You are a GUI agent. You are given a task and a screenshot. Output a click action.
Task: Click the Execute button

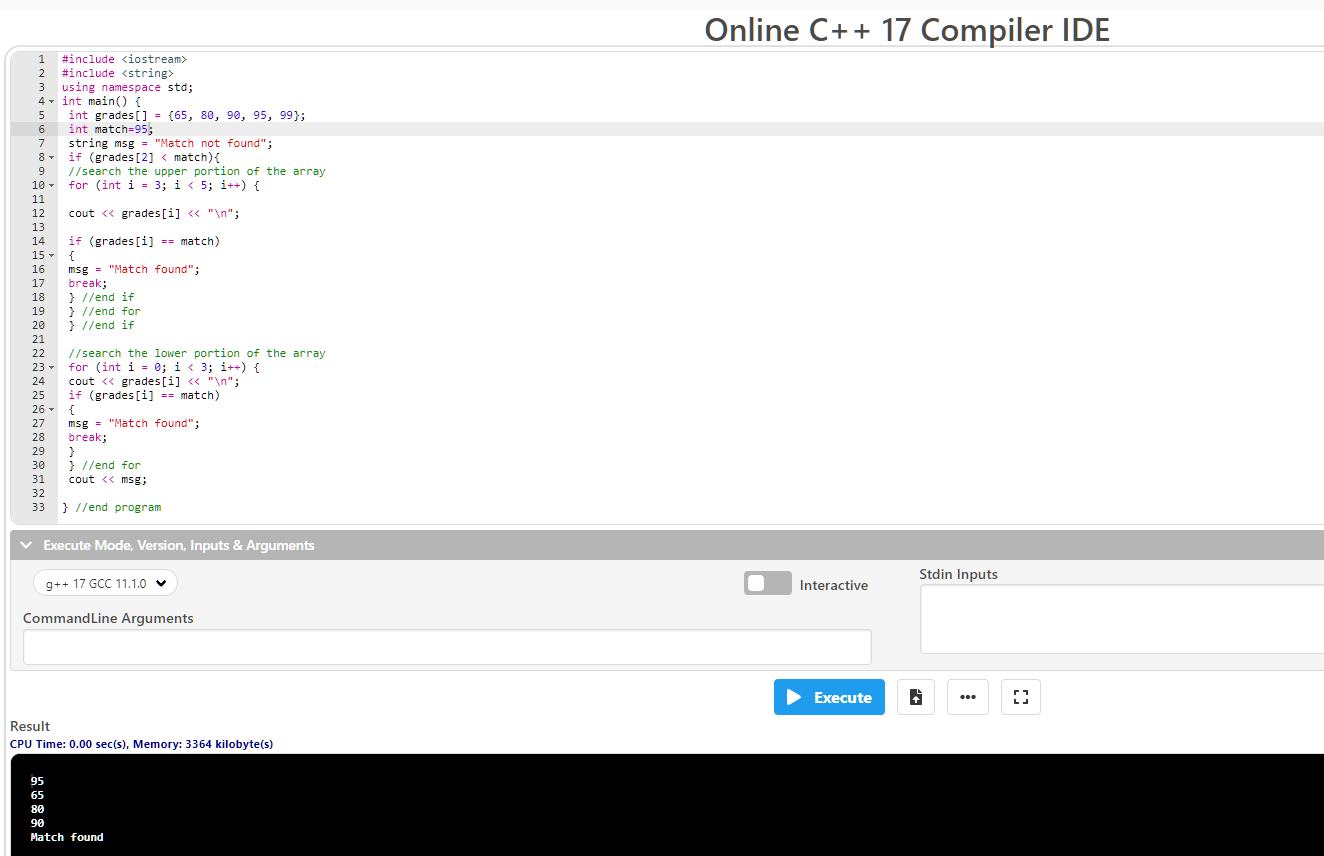pos(829,697)
